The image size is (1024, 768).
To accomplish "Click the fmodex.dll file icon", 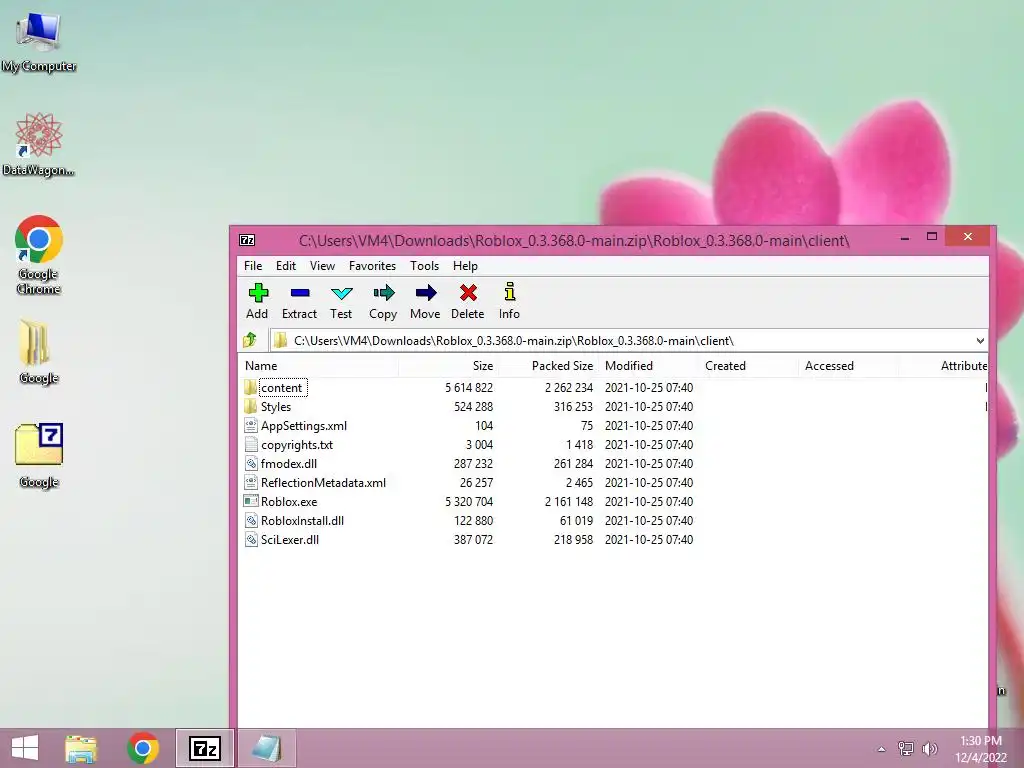I will [250, 463].
